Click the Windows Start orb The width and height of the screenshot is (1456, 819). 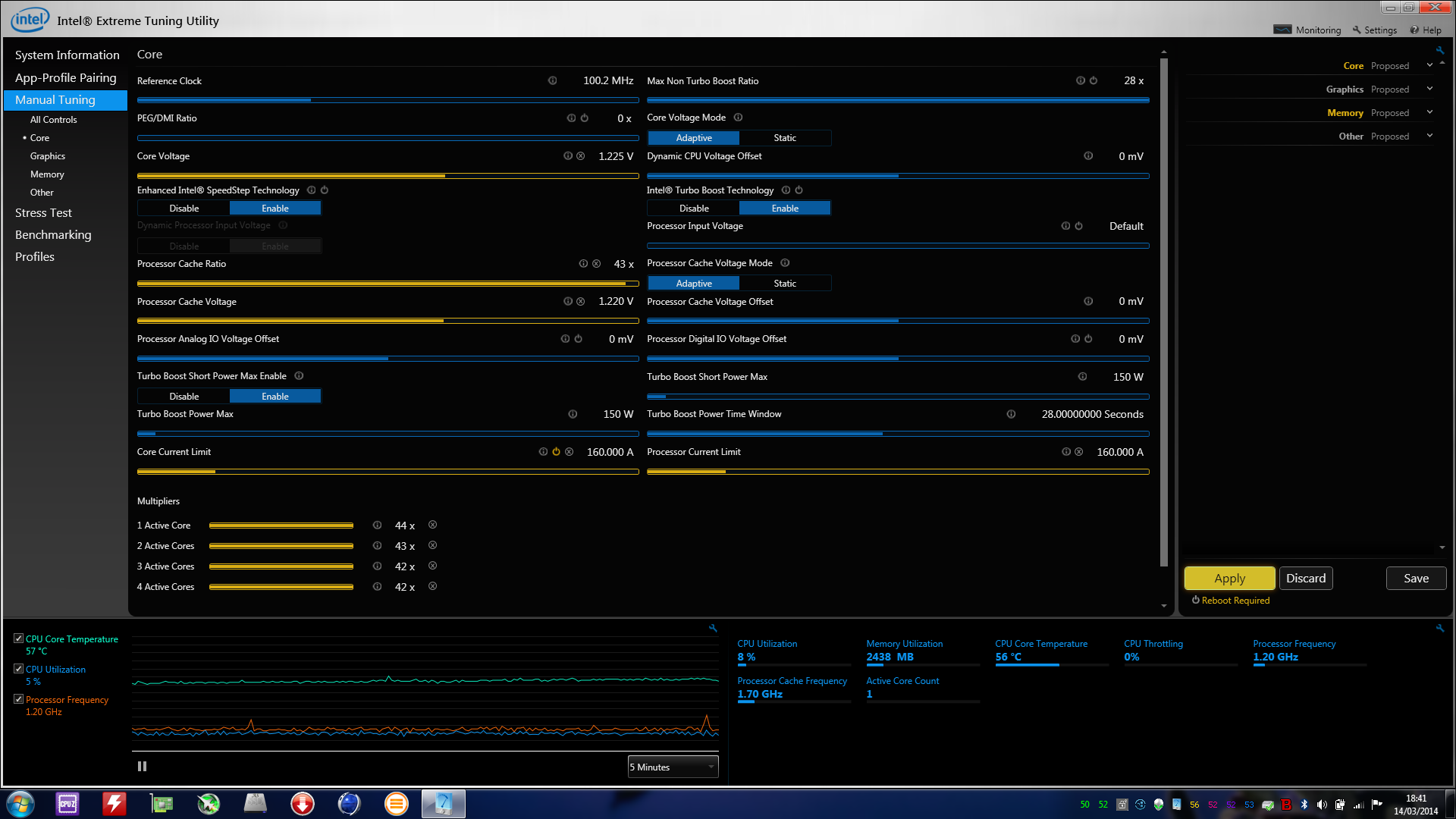tap(20, 804)
